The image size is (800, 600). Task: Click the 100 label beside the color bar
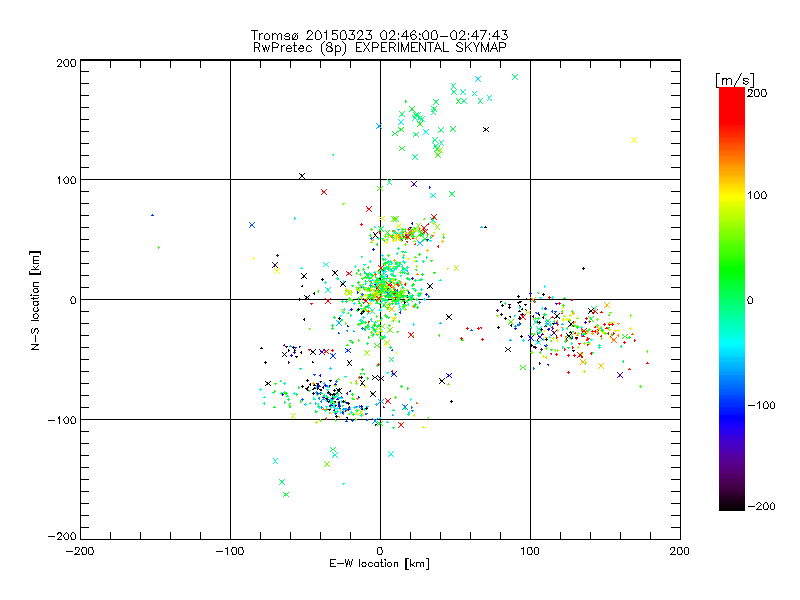point(757,195)
